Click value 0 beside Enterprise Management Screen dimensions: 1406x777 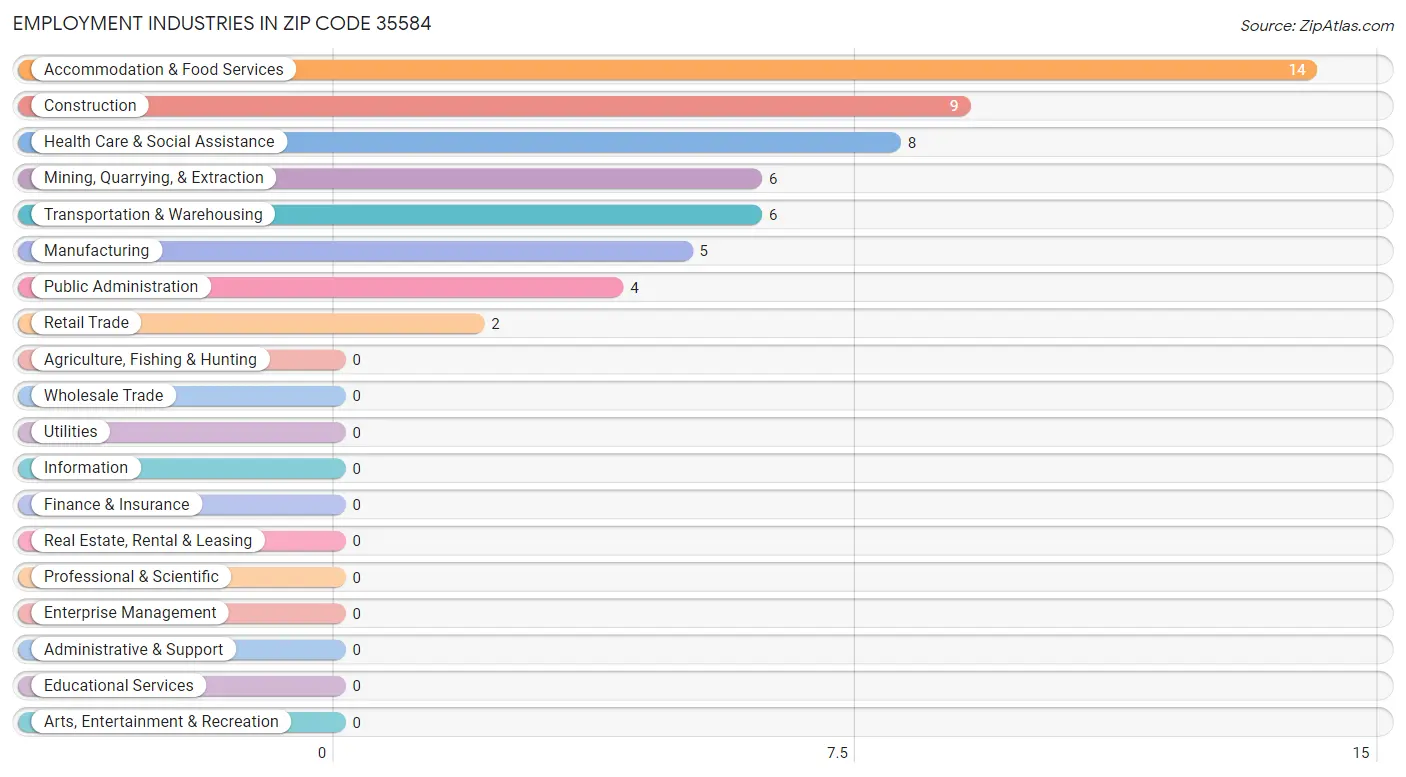pos(357,614)
